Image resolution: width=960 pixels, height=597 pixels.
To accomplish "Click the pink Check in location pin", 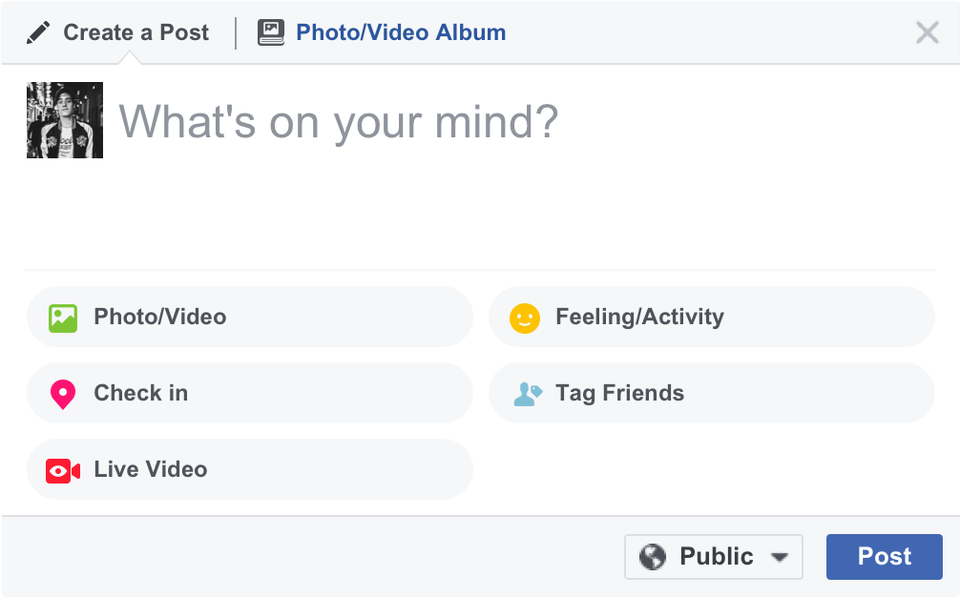I will (63, 394).
